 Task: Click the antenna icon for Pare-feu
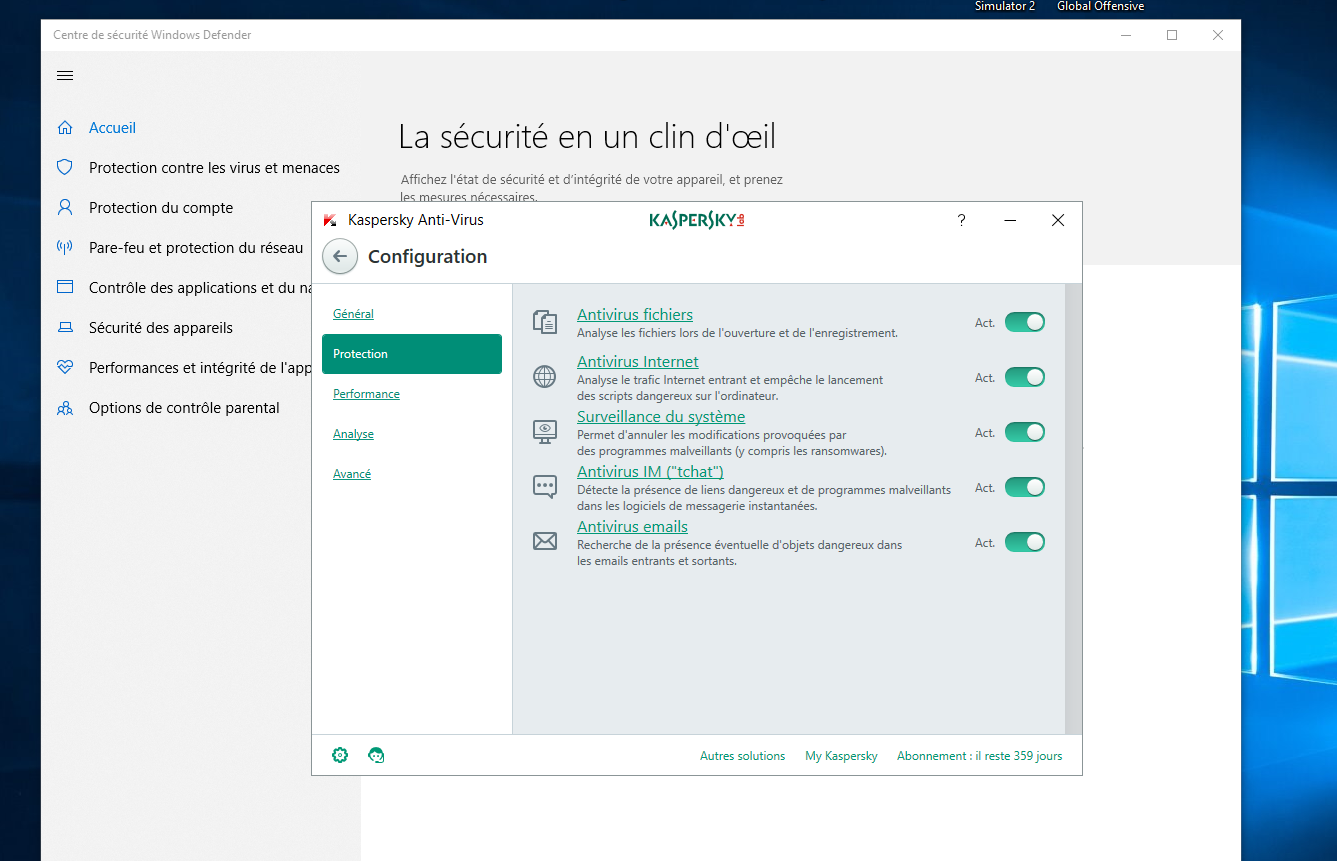point(65,248)
